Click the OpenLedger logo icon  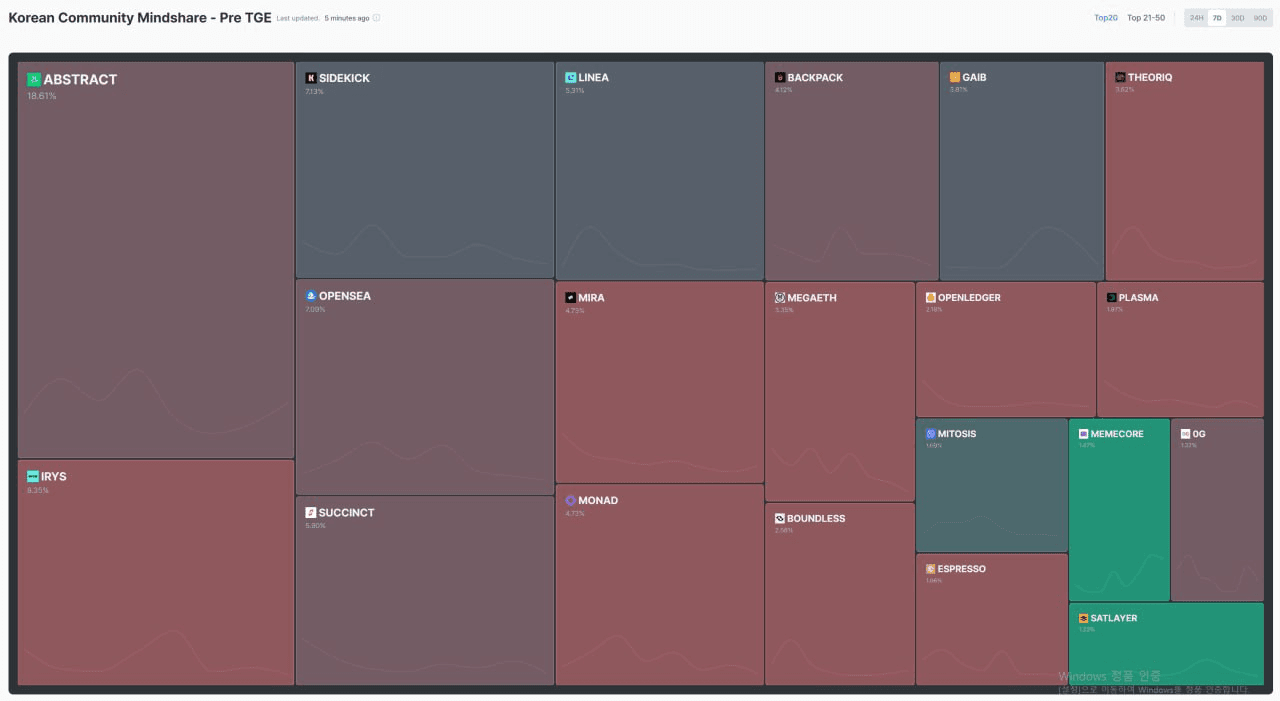pyautogui.click(x=931, y=297)
